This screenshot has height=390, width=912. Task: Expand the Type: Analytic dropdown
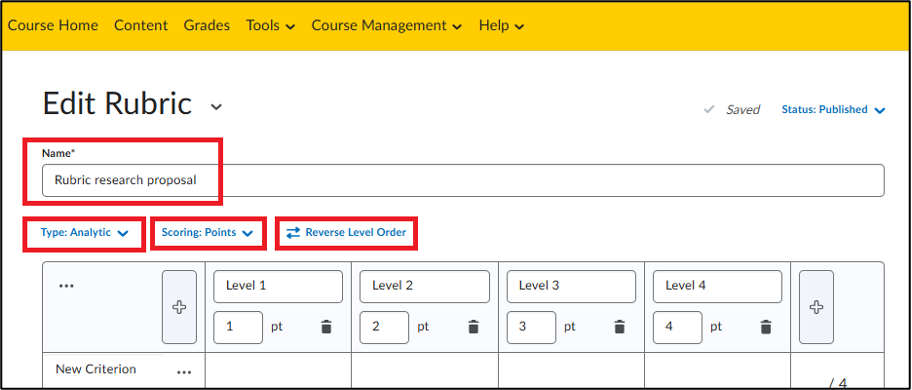pyautogui.click(x=84, y=232)
